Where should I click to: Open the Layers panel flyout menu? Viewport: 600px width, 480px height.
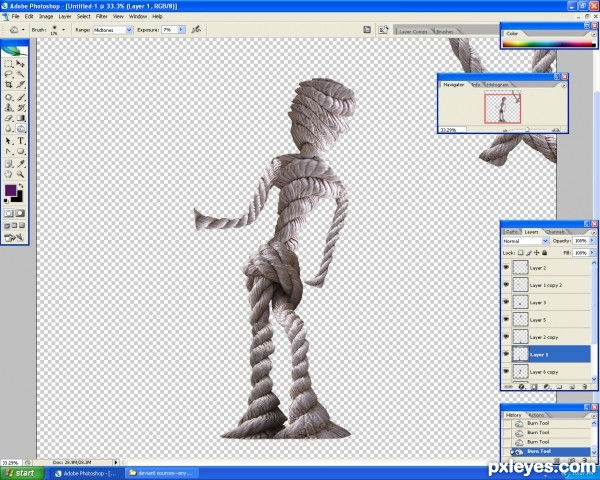(x=593, y=232)
